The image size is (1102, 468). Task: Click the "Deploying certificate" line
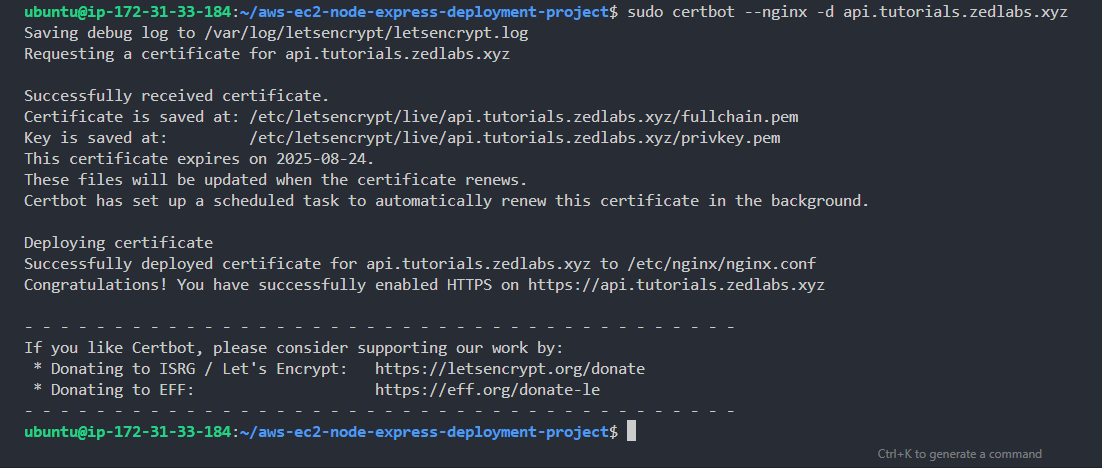pyautogui.click(x=118, y=243)
